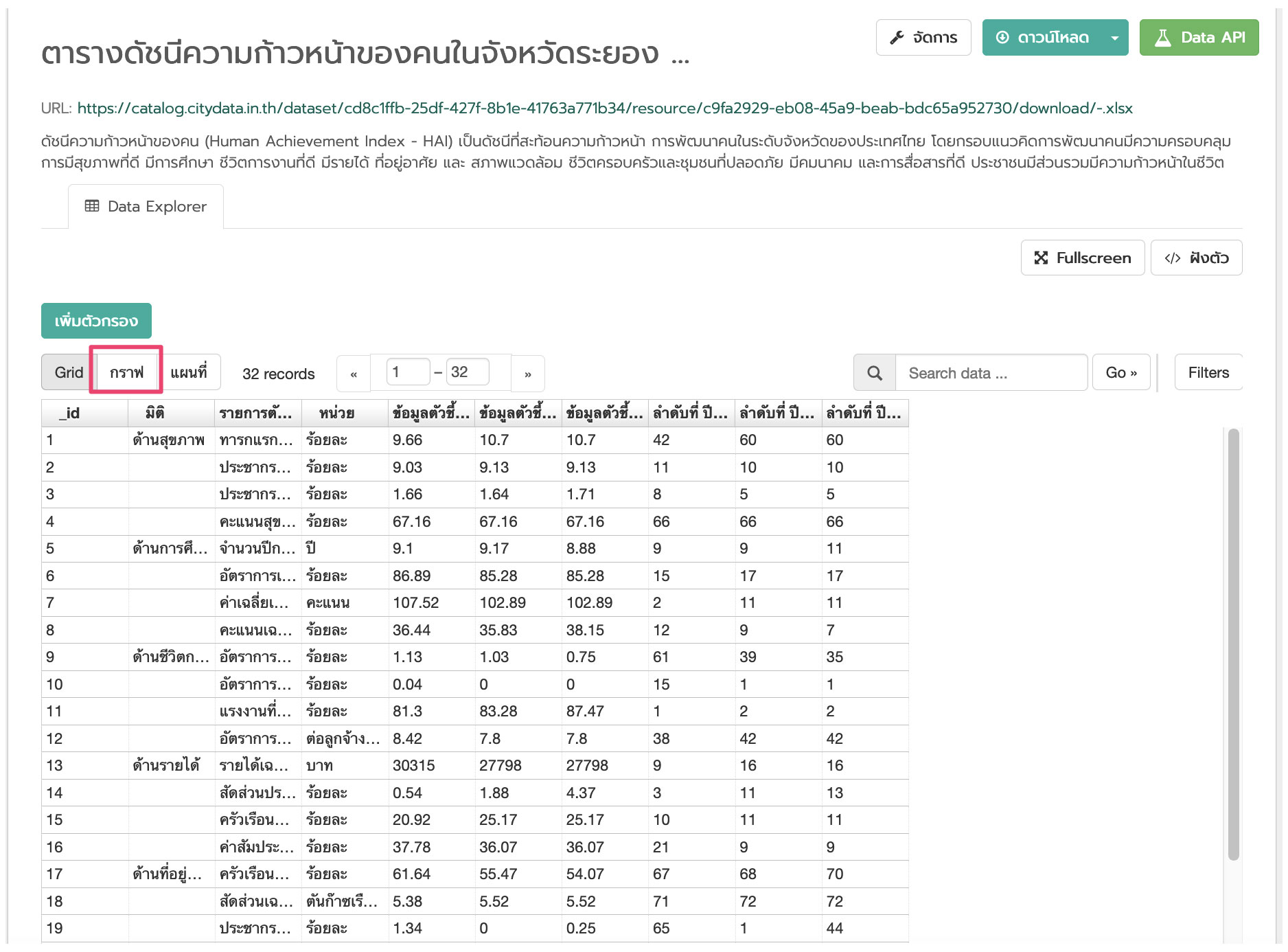Switch to the Grid view tab
The width and height of the screenshot is (1288, 952).
tap(68, 372)
